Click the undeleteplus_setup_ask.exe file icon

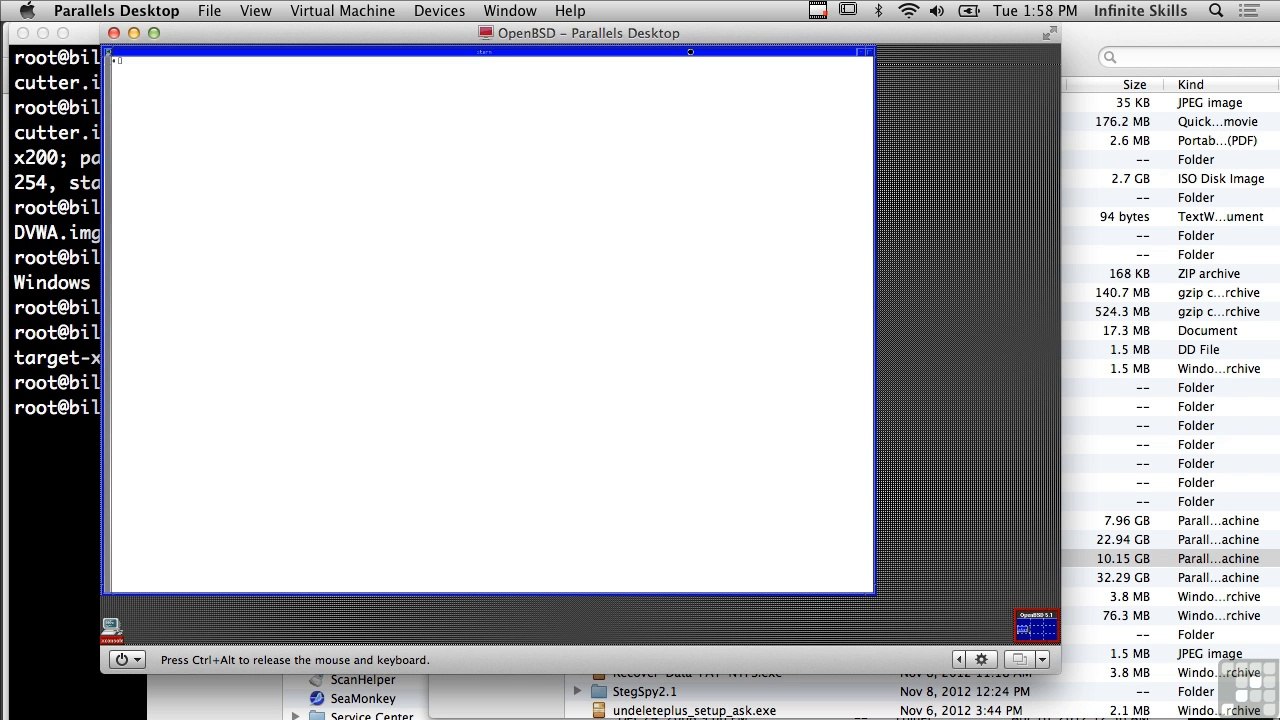[x=599, y=710]
